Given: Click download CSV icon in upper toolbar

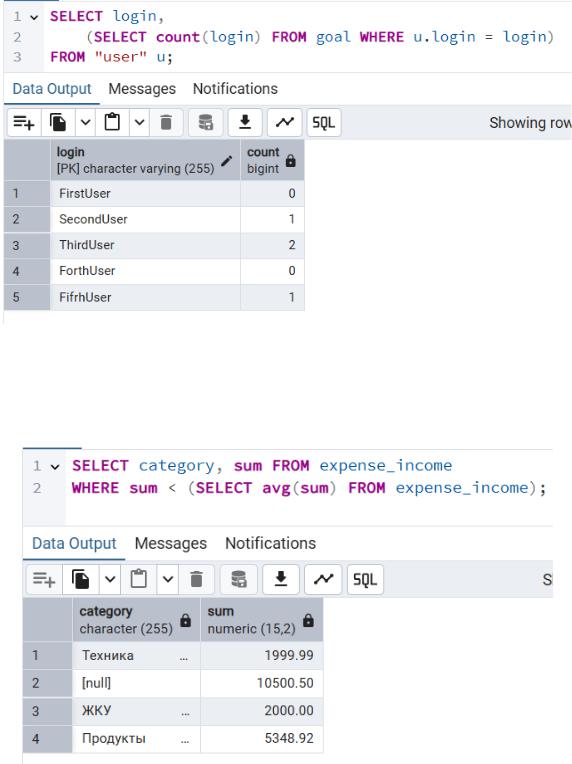Looking at the screenshot, I should 245,122.
